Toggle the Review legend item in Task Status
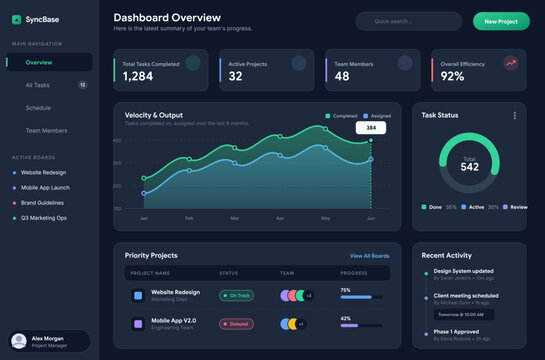545x360 pixels. [515, 207]
